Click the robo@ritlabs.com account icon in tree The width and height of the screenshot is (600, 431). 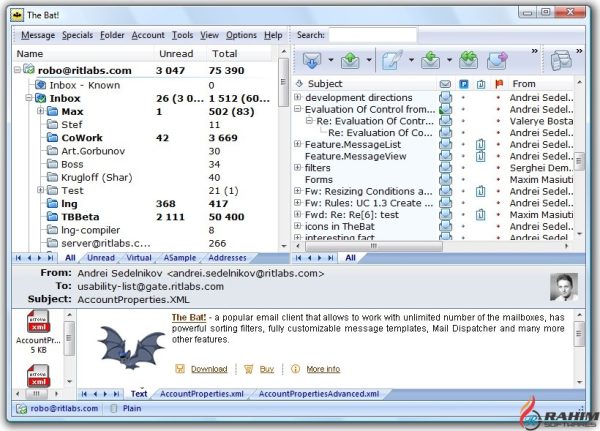click(29, 70)
